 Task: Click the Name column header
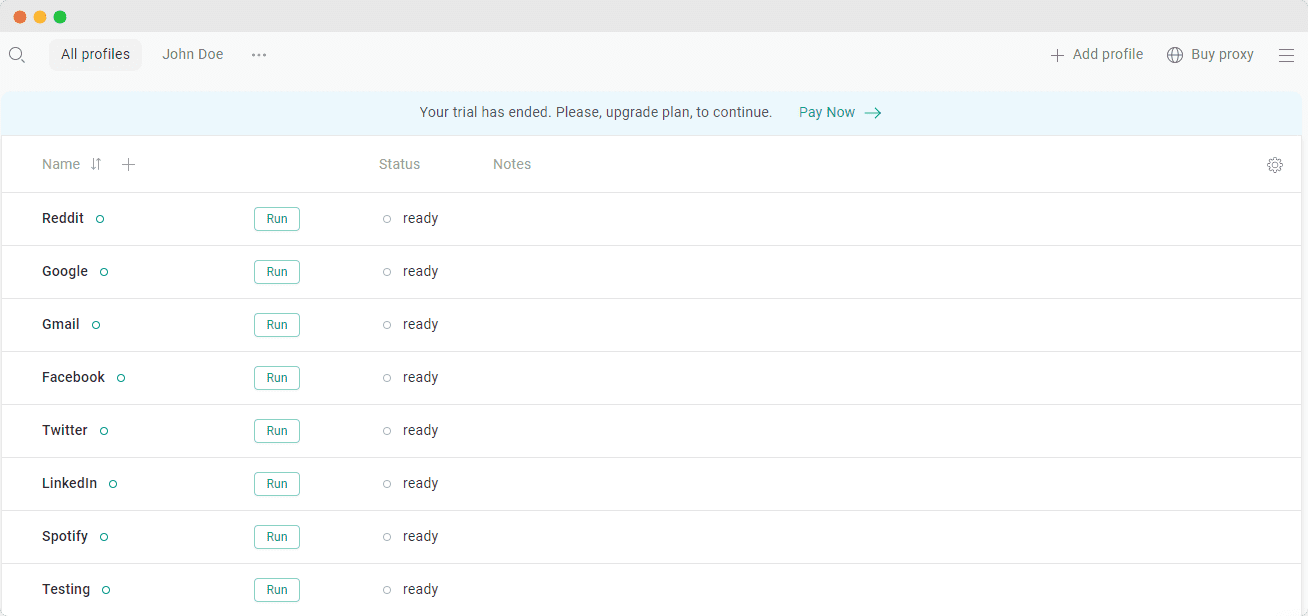click(x=61, y=164)
